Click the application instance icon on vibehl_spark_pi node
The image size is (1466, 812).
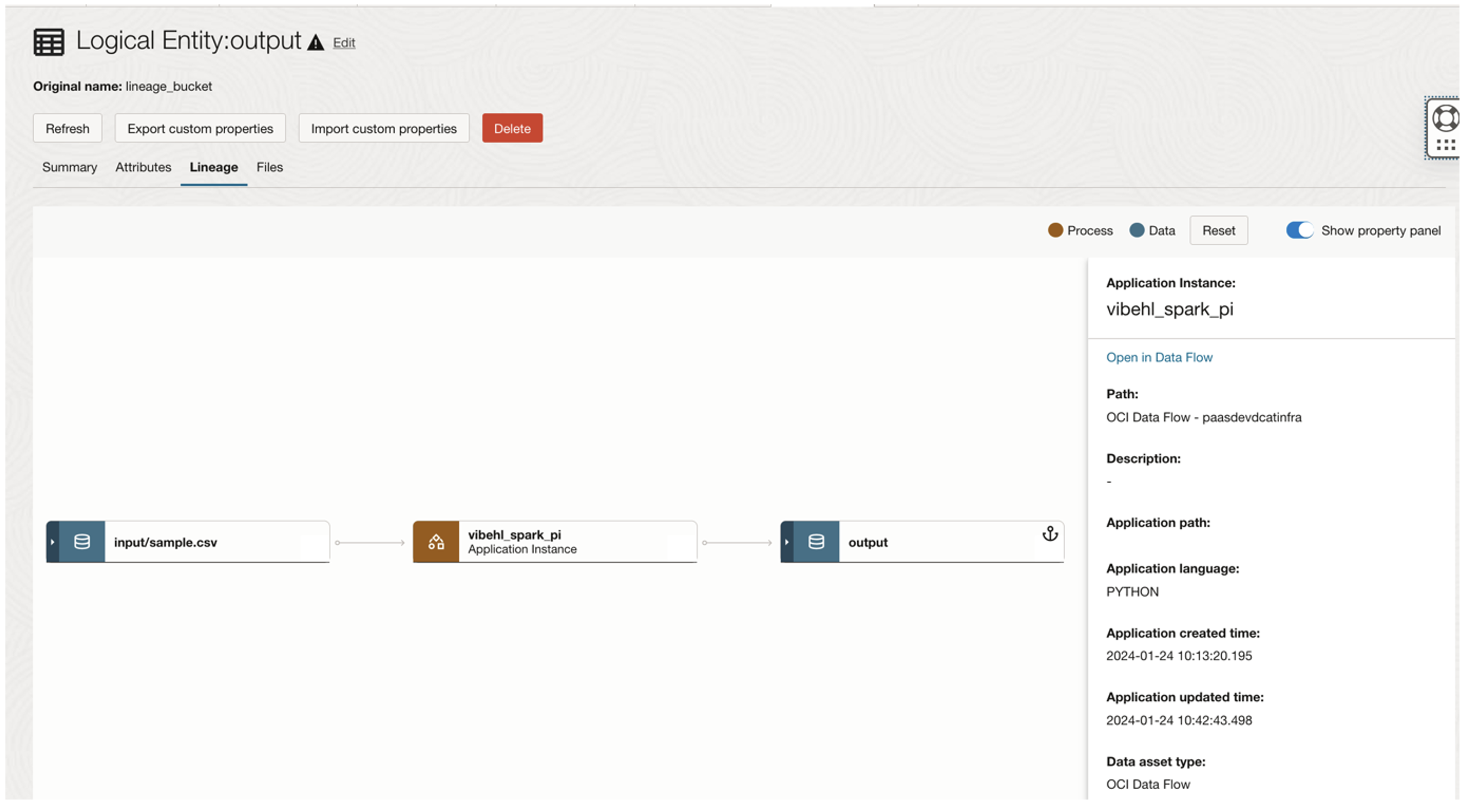coord(436,542)
